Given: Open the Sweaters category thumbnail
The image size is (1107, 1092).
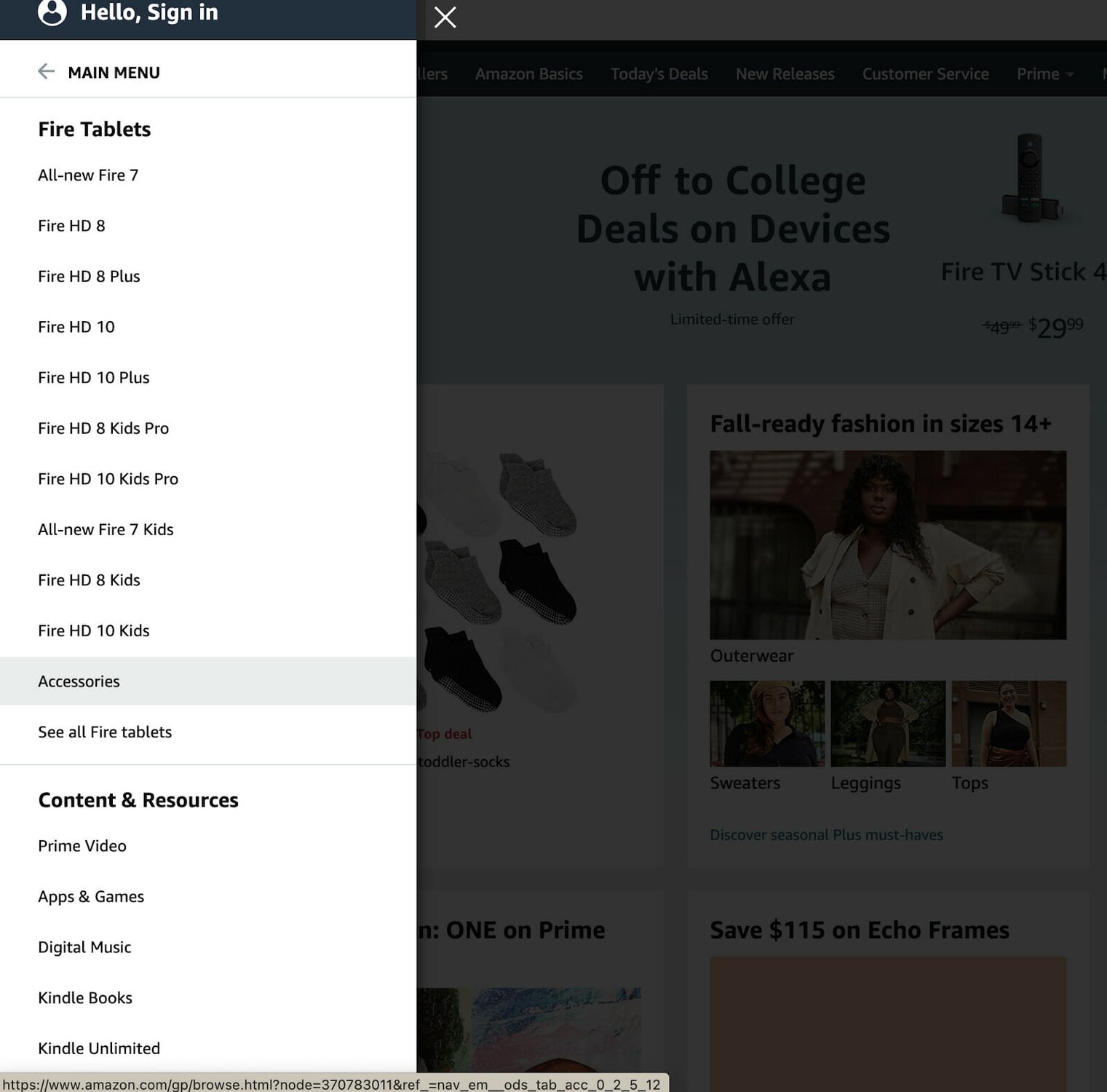Looking at the screenshot, I should coord(767,724).
